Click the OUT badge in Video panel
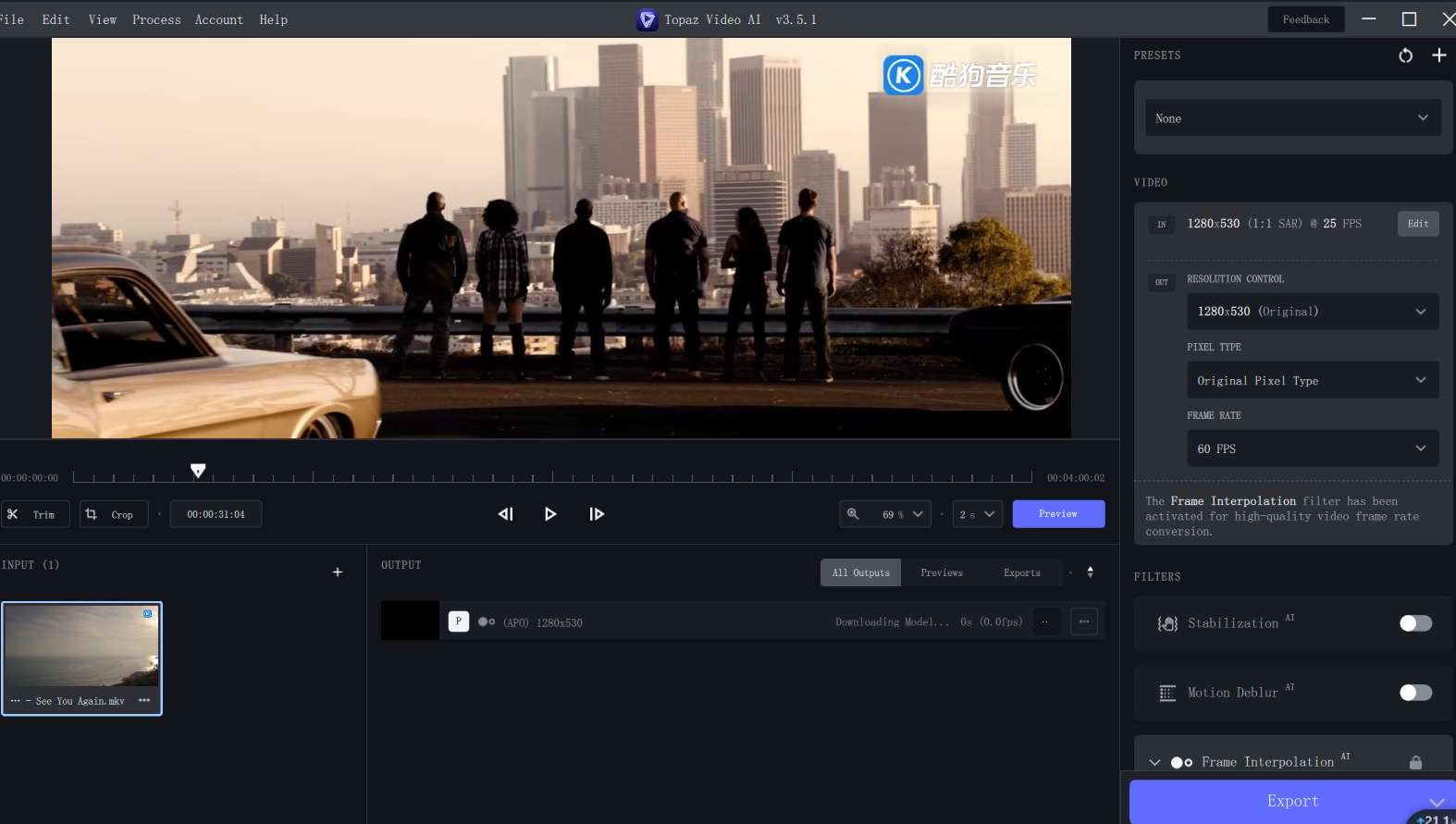This screenshot has width=1456, height=824. tap(1162, 282)
